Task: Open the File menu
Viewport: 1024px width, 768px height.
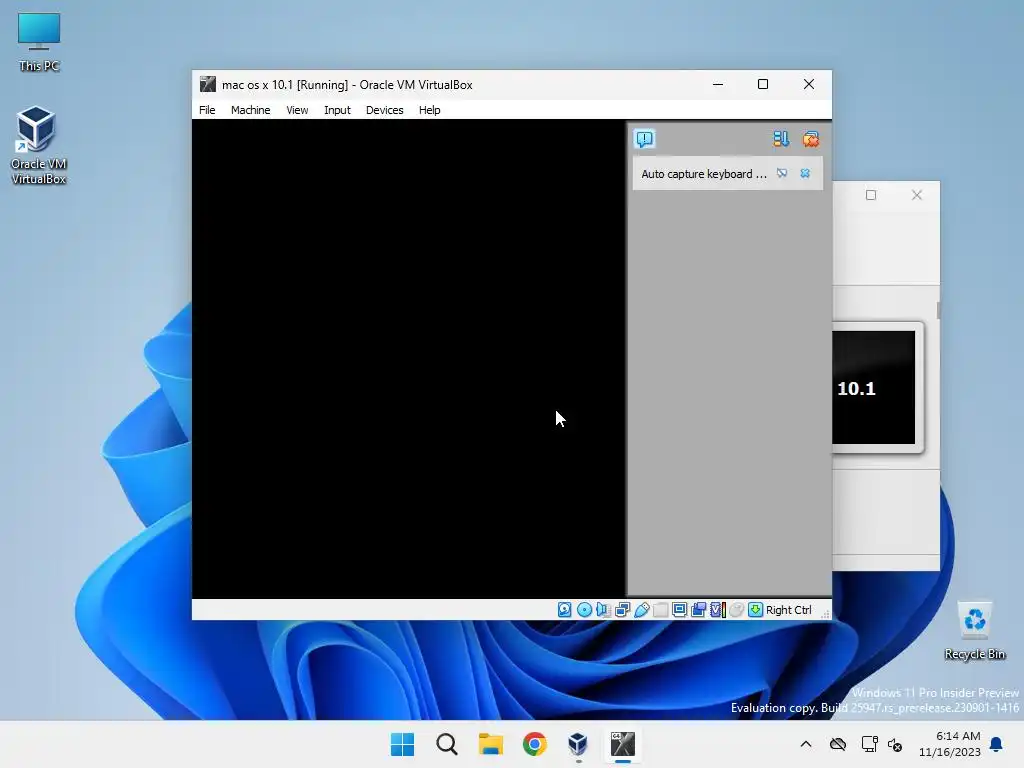Action: [x=207, y=110]
